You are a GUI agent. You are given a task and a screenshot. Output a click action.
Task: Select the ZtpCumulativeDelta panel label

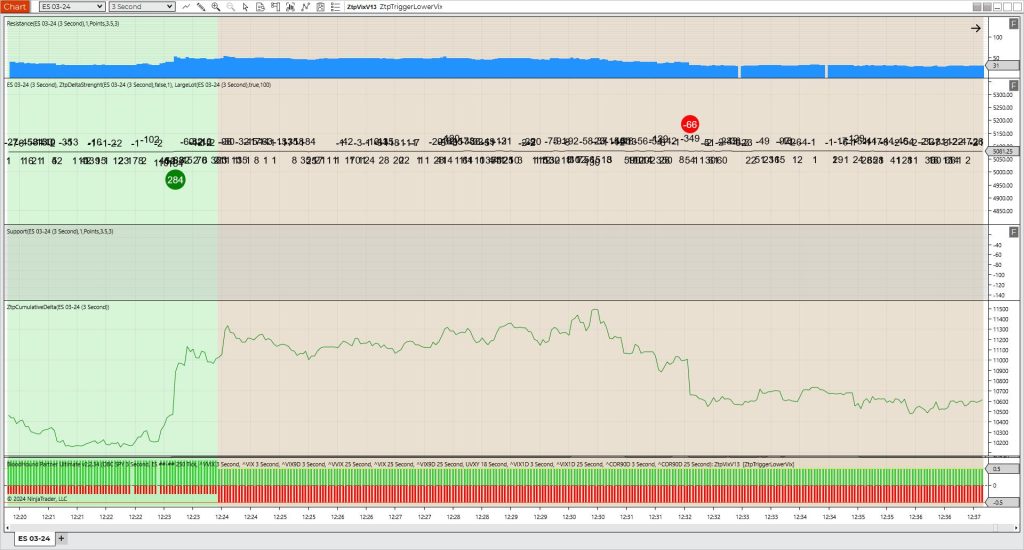tap(58, 307)
